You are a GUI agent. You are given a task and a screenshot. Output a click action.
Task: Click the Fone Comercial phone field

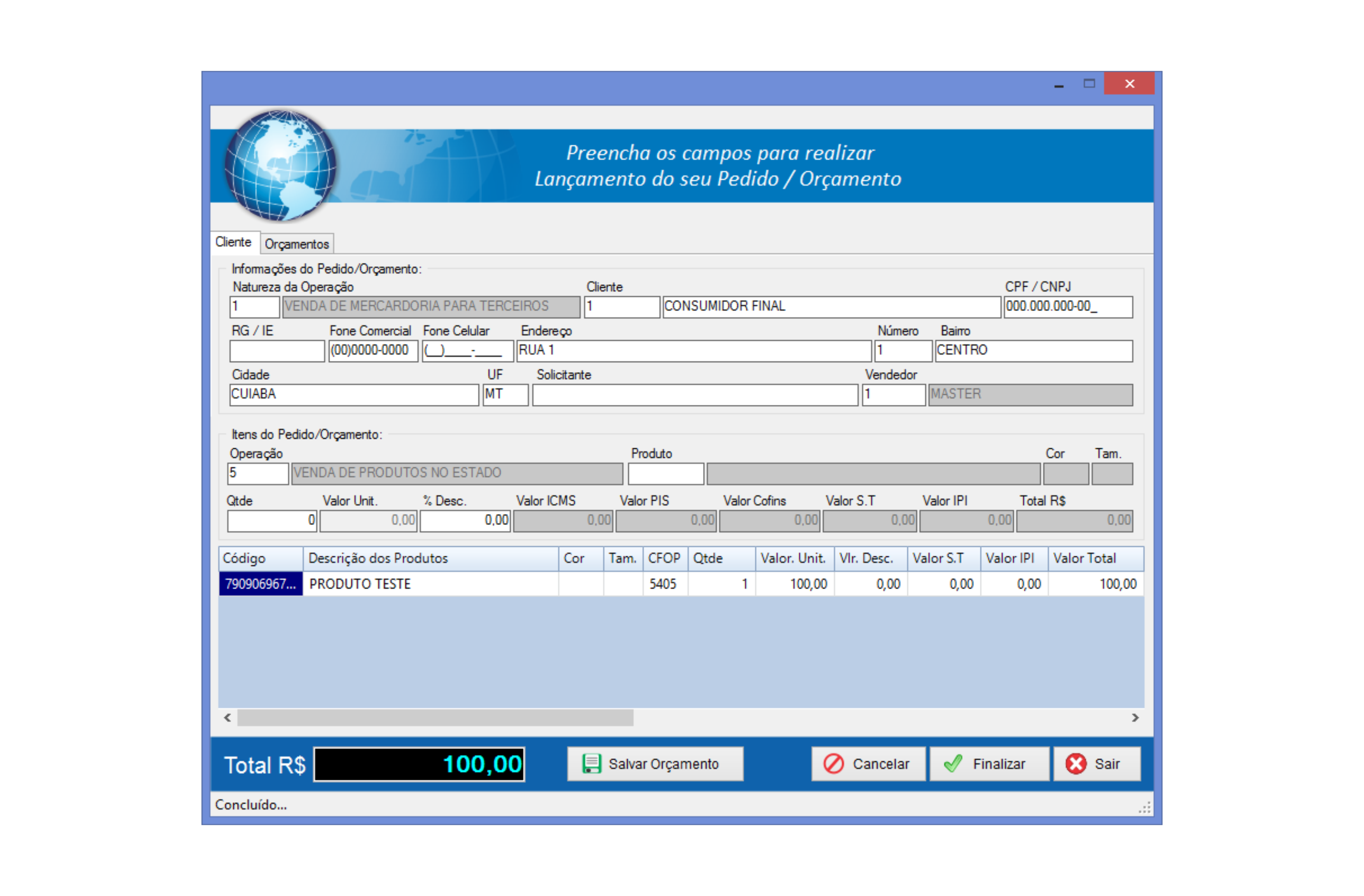373,351
